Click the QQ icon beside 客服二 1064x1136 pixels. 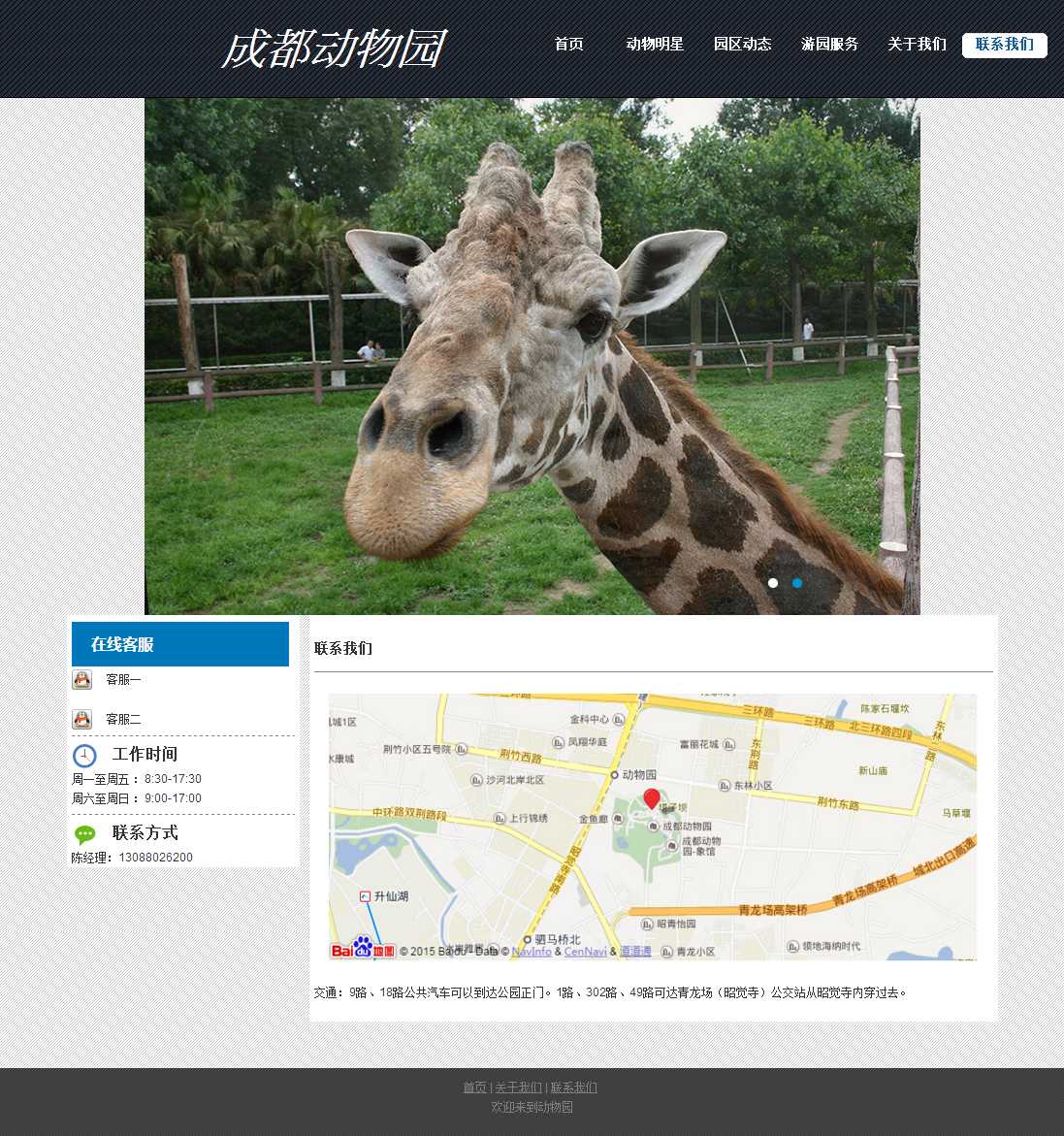(x=82, y=719)
